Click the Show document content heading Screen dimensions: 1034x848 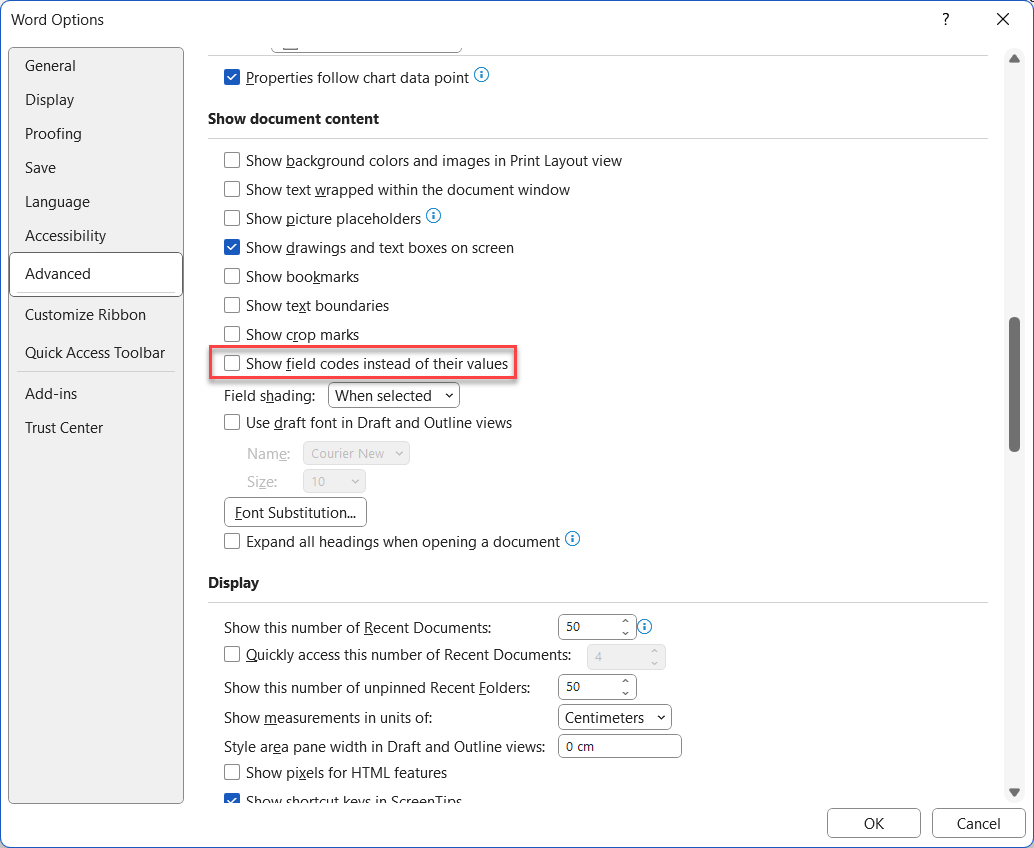tap(293, 119)
